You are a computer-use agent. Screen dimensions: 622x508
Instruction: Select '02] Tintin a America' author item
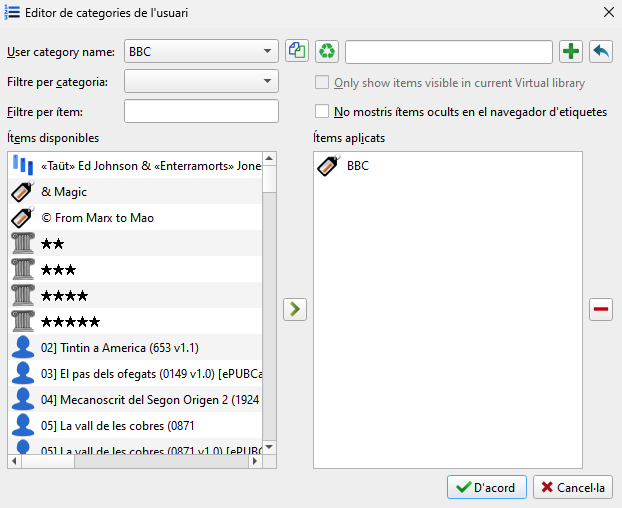coord(120,347)
